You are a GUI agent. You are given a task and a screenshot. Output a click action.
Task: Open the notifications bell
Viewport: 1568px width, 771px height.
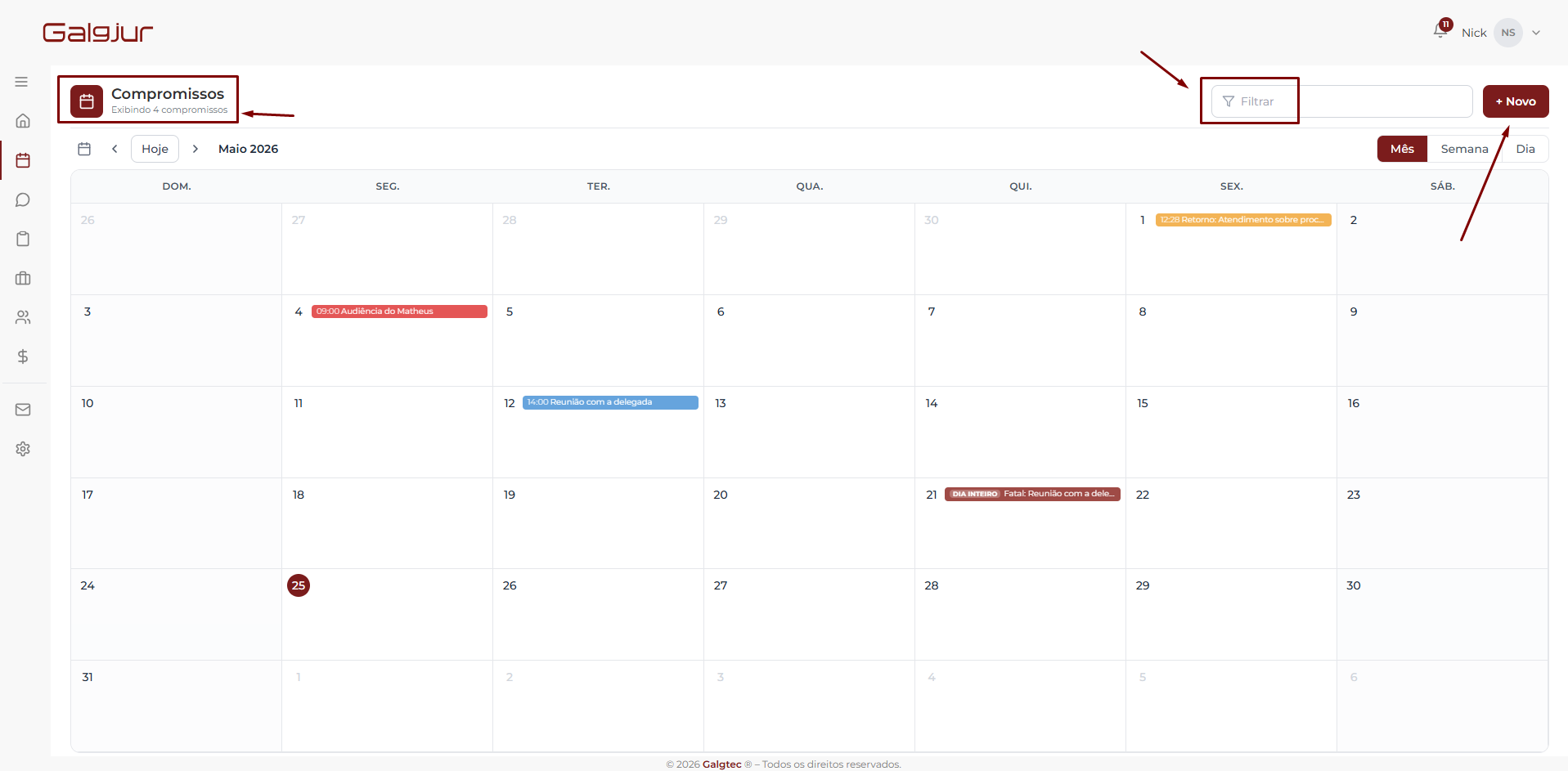coord(1441,31)
